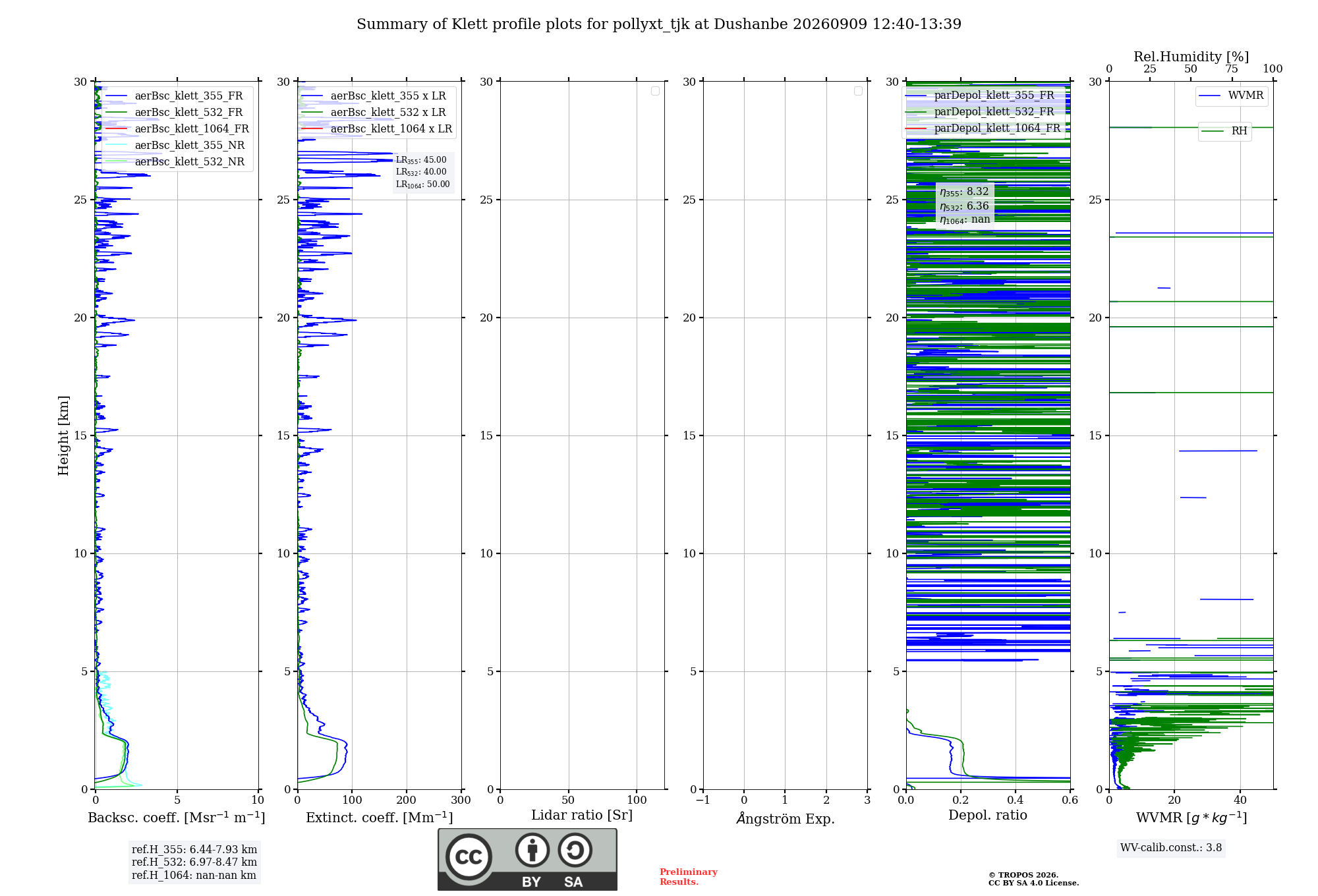Click the BY attribution person icon

(532, 850)
